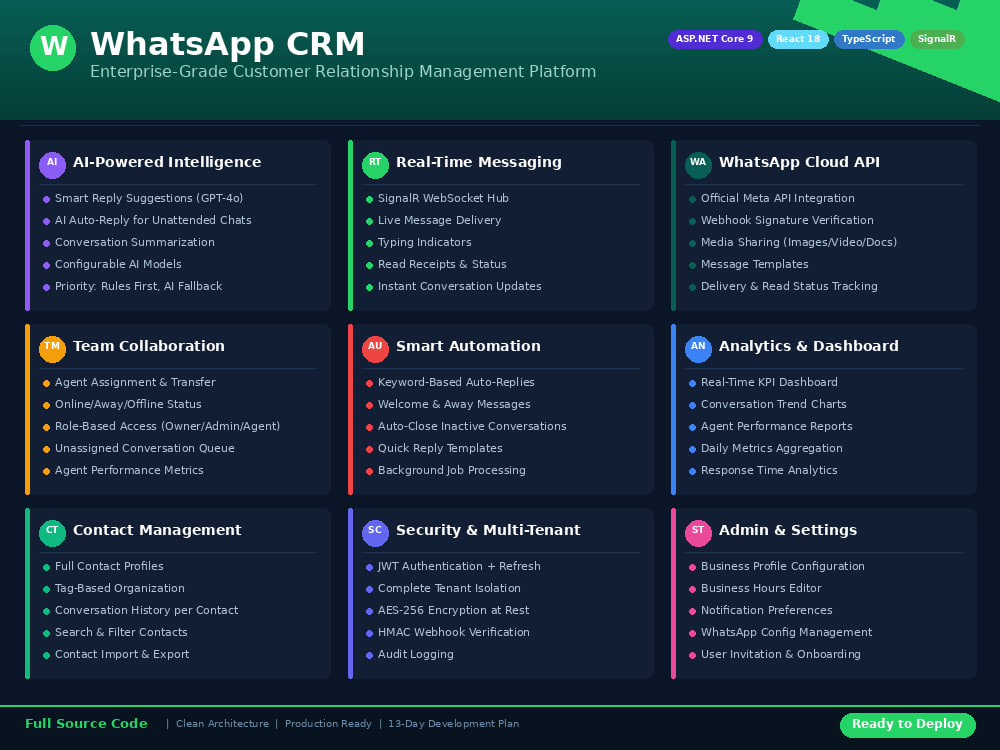
Task: Click the red AU Smart Automation icon
Action: click(375, 349)
